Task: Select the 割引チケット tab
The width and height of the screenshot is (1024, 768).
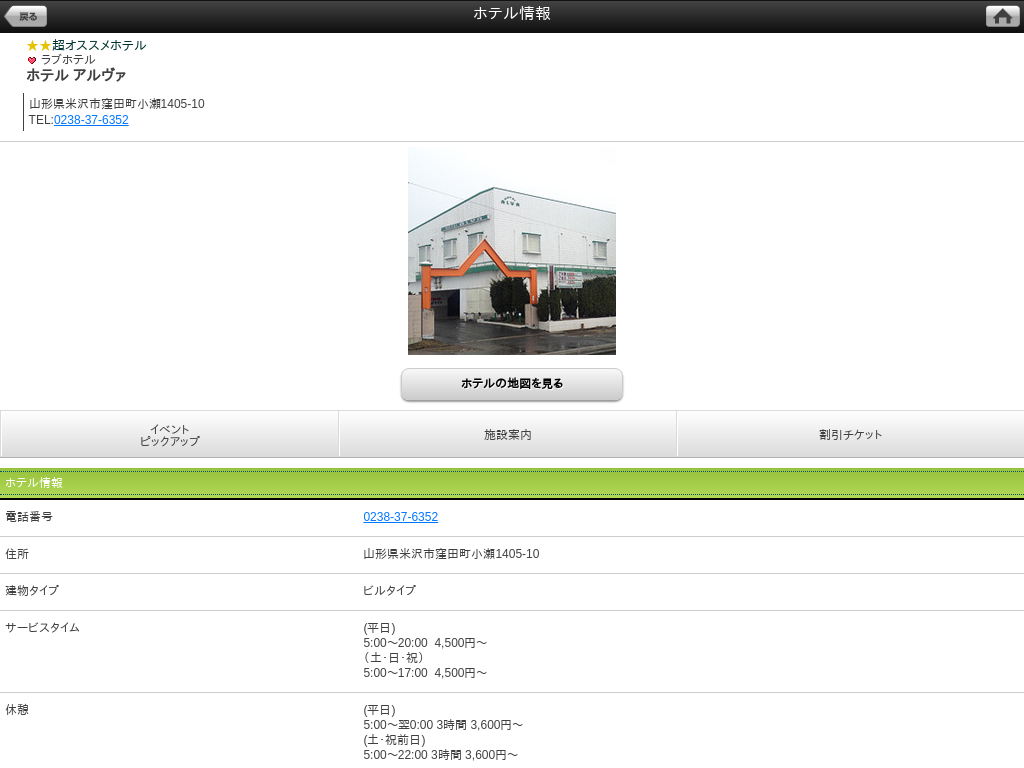Action: [x=850, y=435]
